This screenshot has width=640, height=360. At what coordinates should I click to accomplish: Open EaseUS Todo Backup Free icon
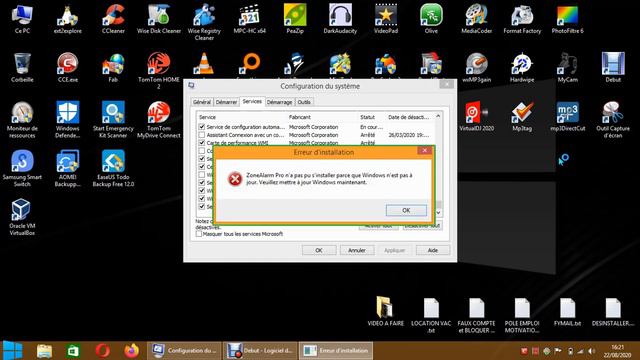(x=113, y=168)
